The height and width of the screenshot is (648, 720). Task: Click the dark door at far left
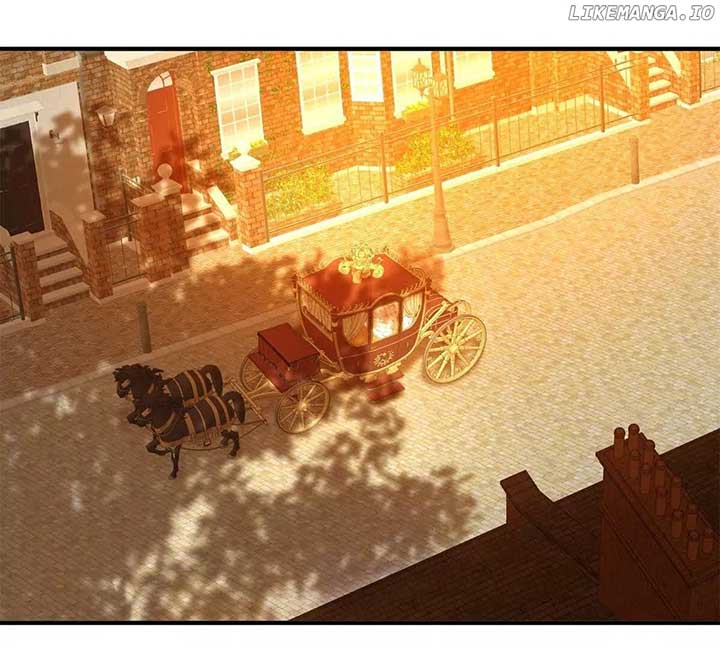(20, 180)
